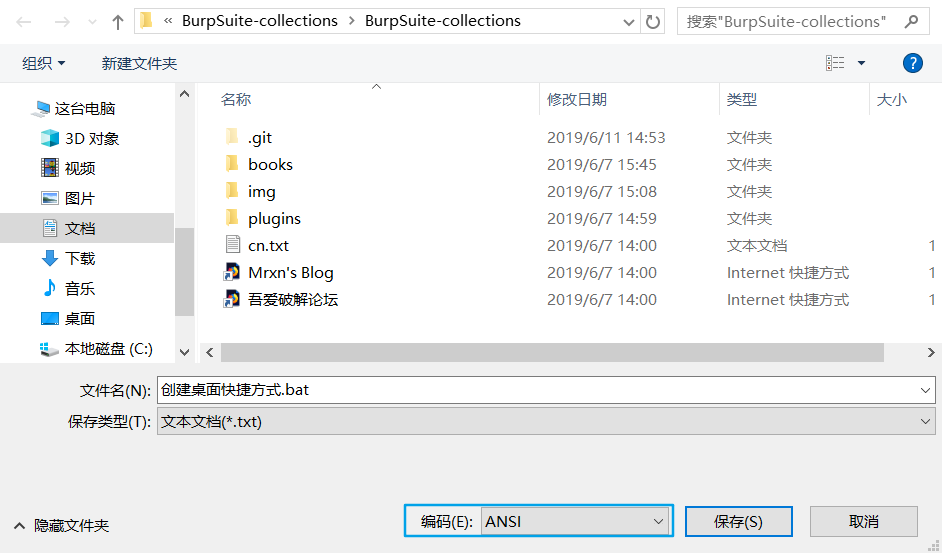This screenshot has width=942, height=553.
Task: Collapse folders with 隐藏文件夹
Action: (x=61, y=525)
